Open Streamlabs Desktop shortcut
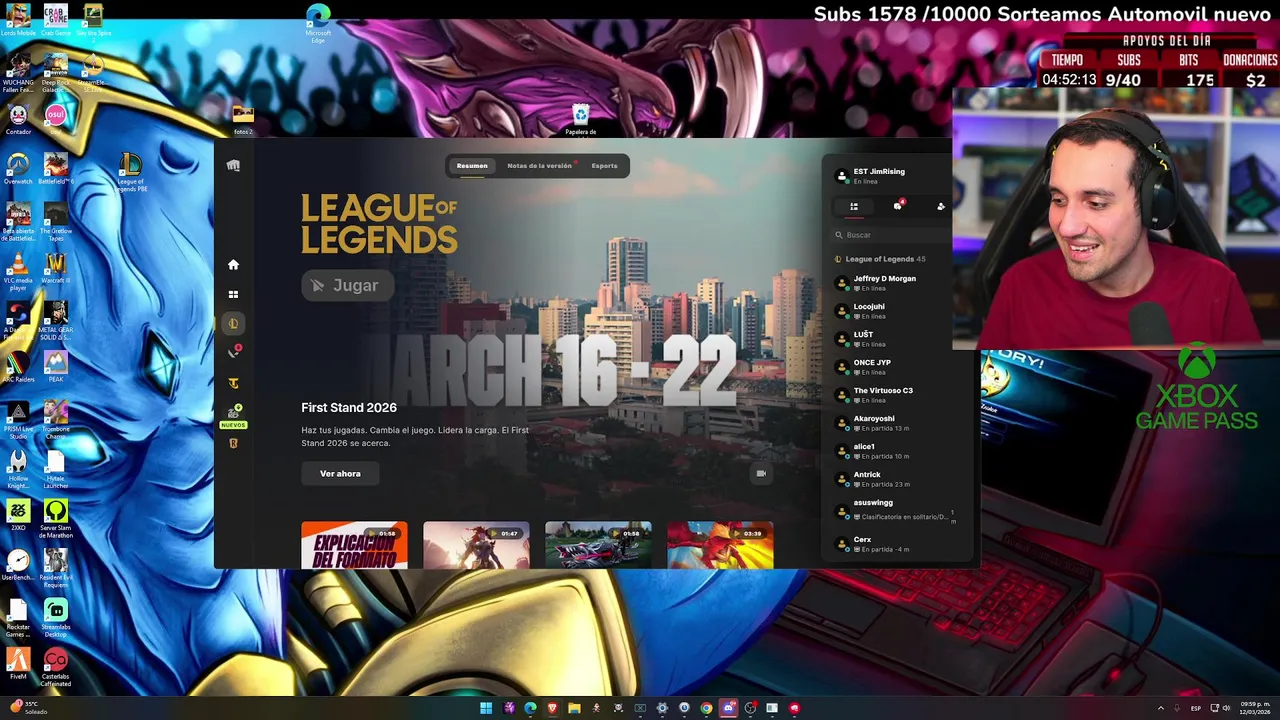This screenshot has width=1280, height=720. 56,617
